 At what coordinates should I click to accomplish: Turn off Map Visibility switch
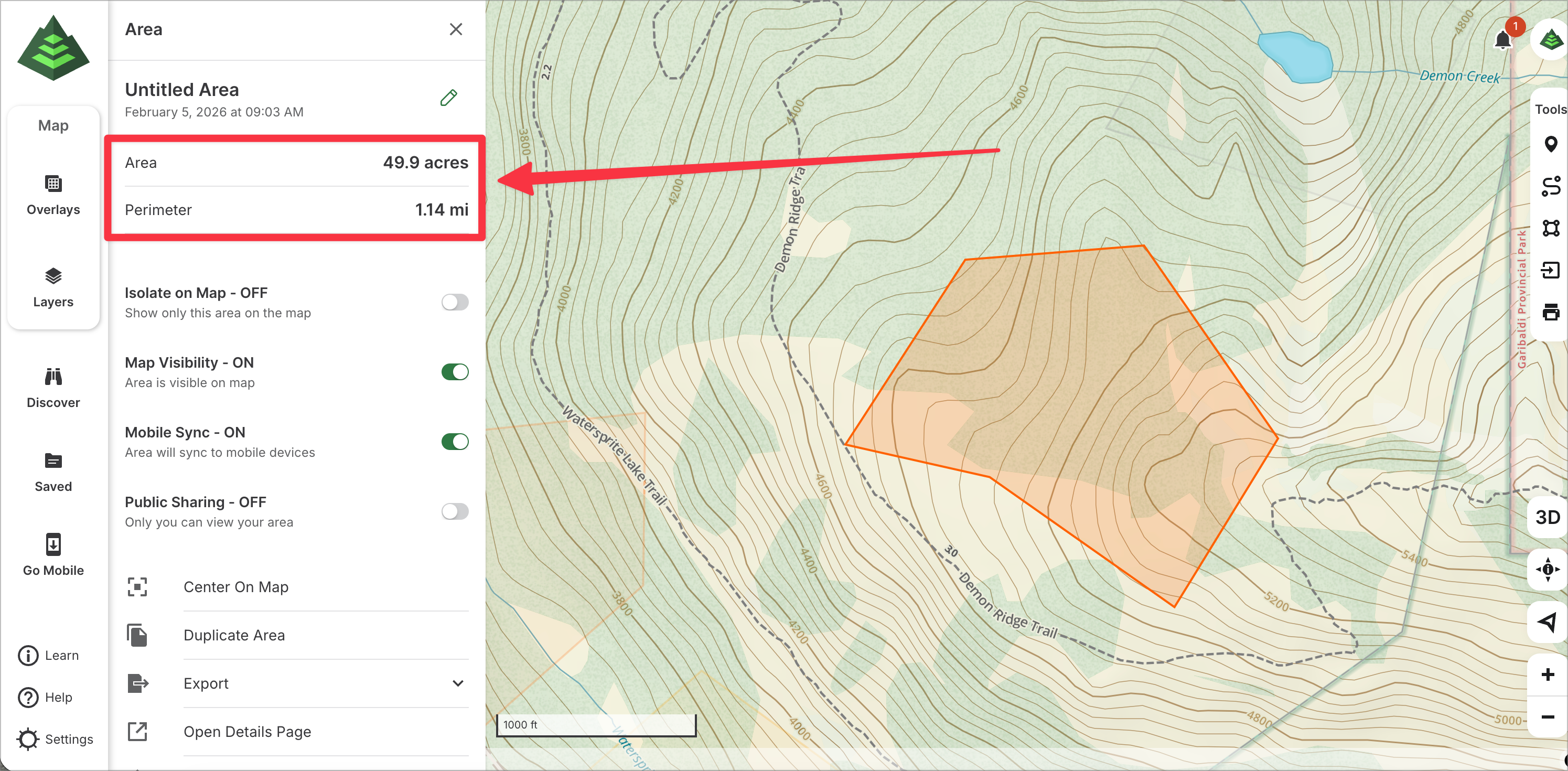455,372
